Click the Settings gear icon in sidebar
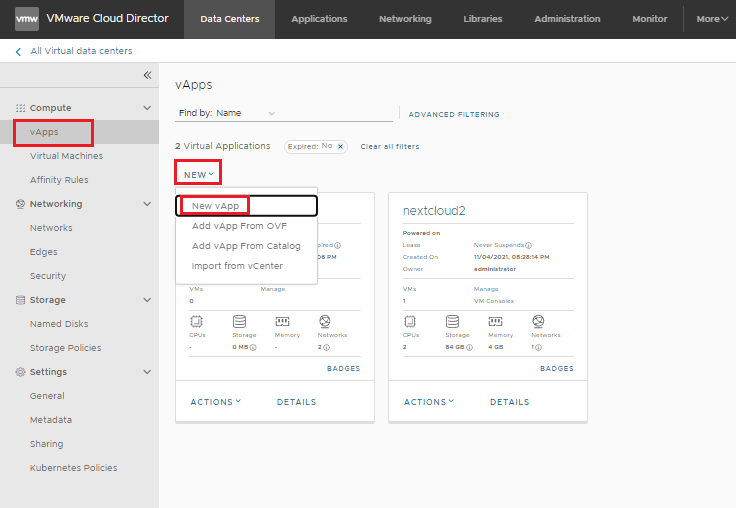Viewport: 736px width, 508px height. 20,372
